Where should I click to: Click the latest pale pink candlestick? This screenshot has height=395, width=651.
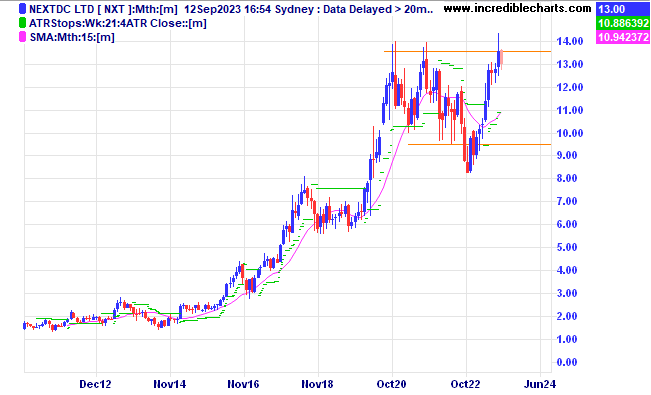502,58
